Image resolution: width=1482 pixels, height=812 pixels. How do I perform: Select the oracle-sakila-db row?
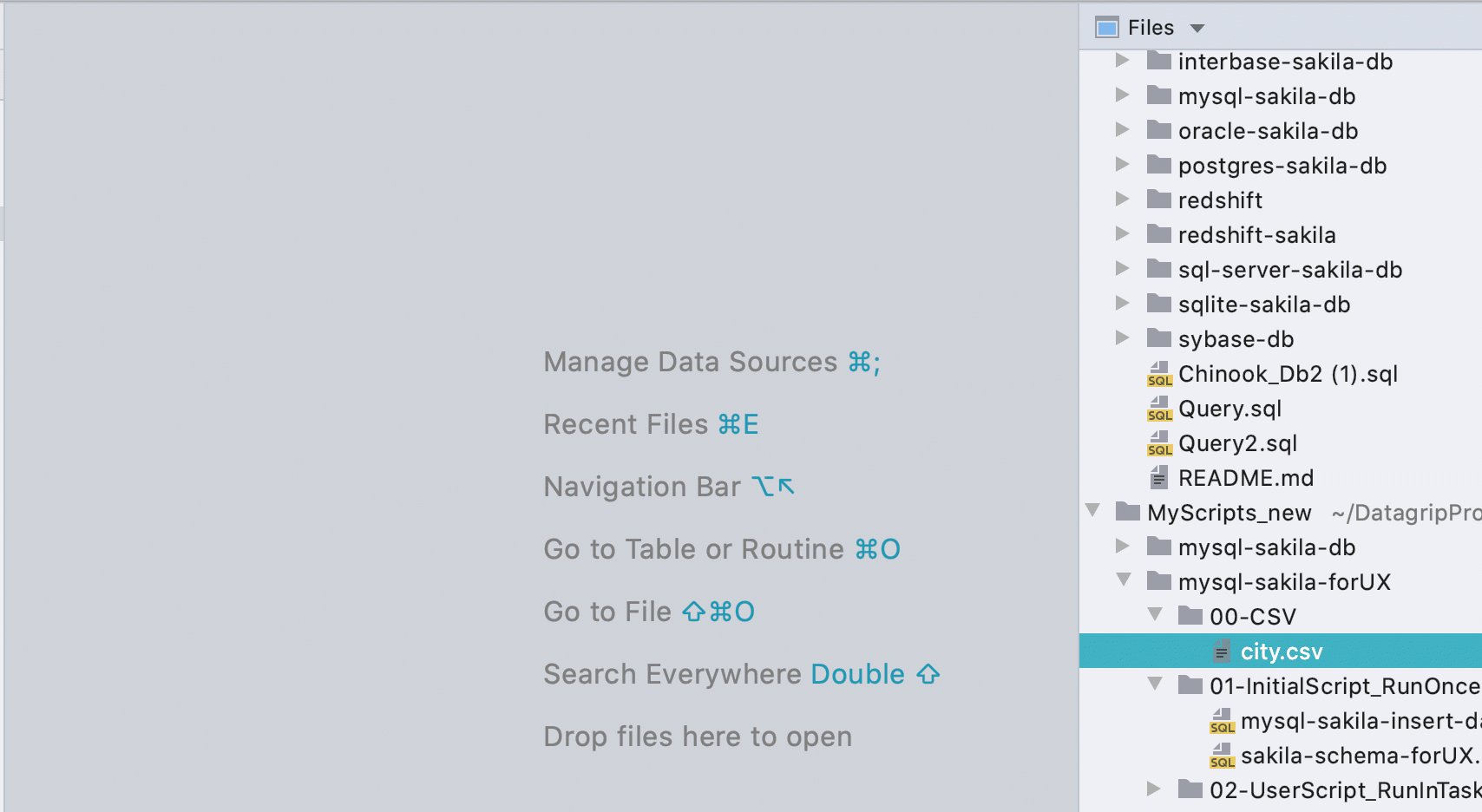pyautogui.click(x=1281, y=131)
